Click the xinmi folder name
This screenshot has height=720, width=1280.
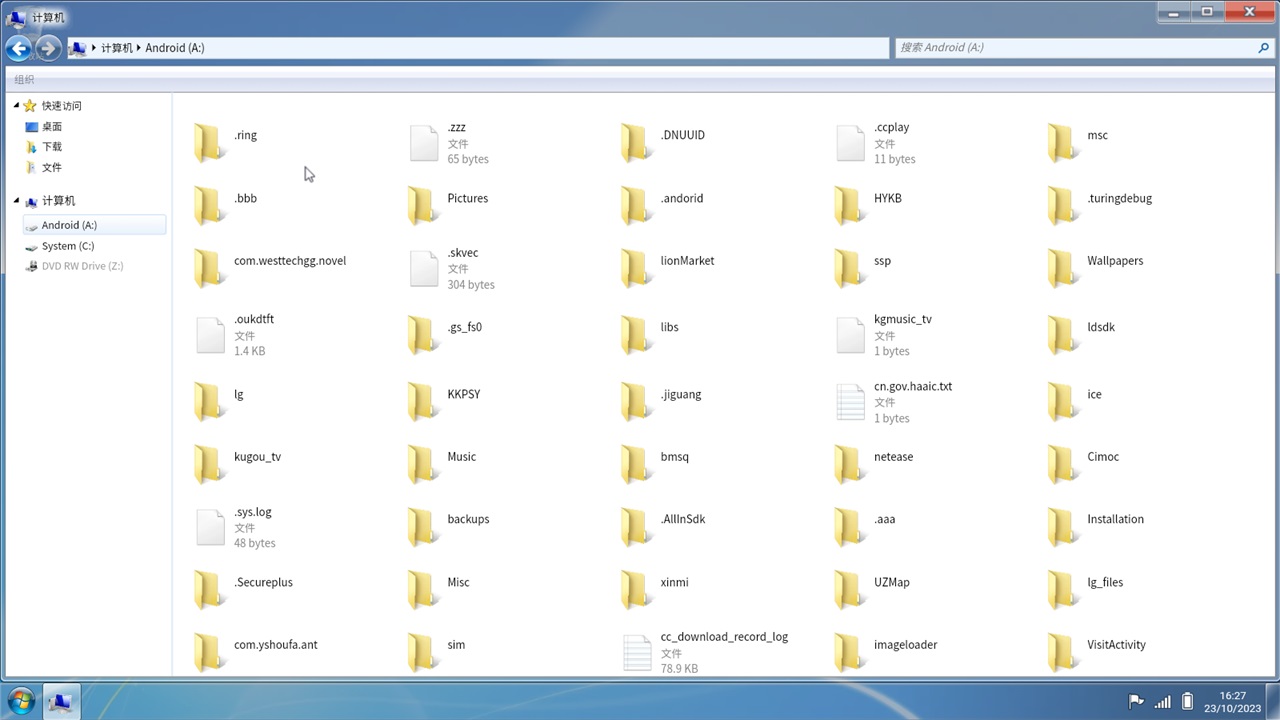tap(675, 582)
